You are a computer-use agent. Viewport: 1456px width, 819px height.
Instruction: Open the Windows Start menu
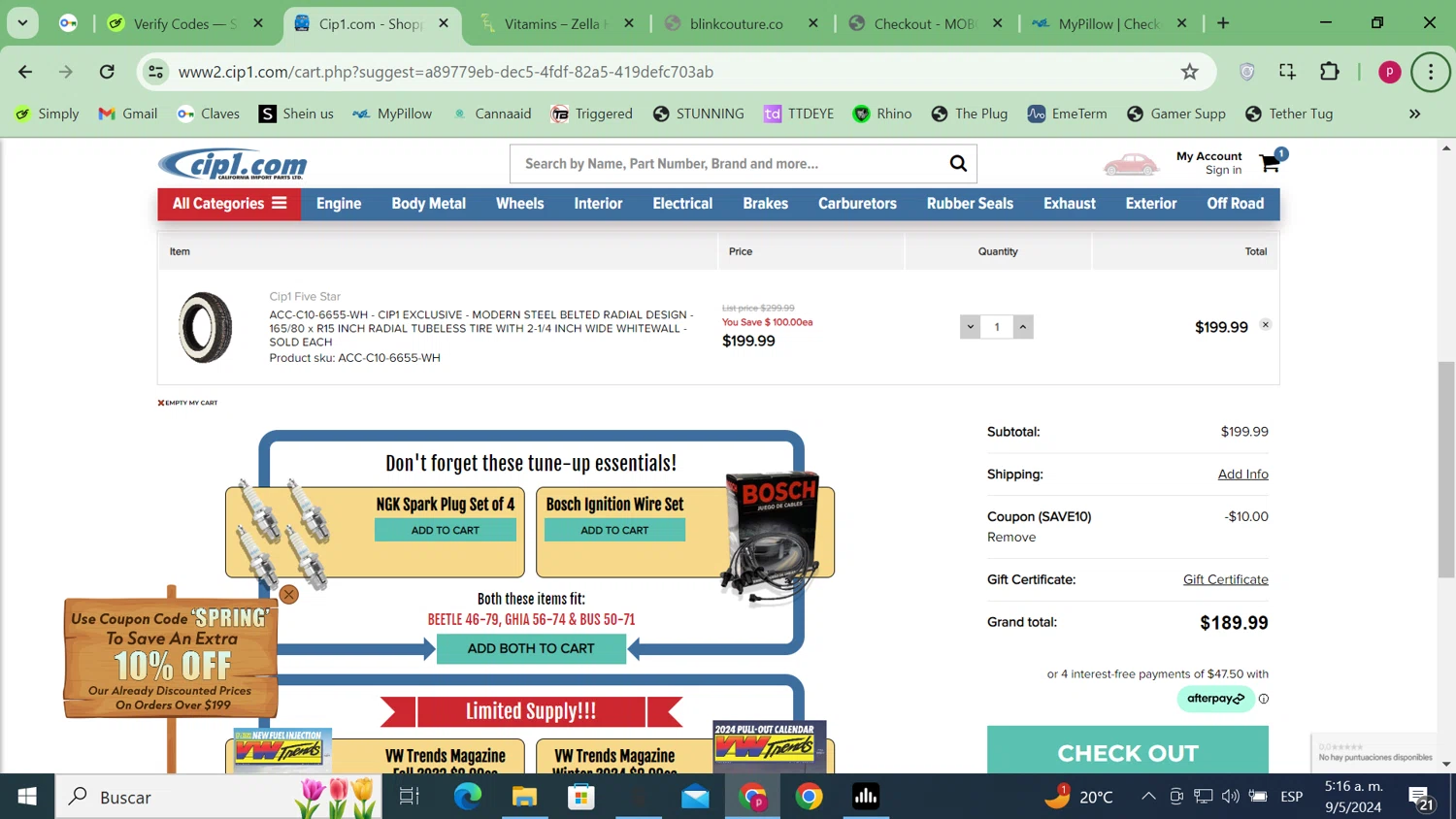click(27, 797)
